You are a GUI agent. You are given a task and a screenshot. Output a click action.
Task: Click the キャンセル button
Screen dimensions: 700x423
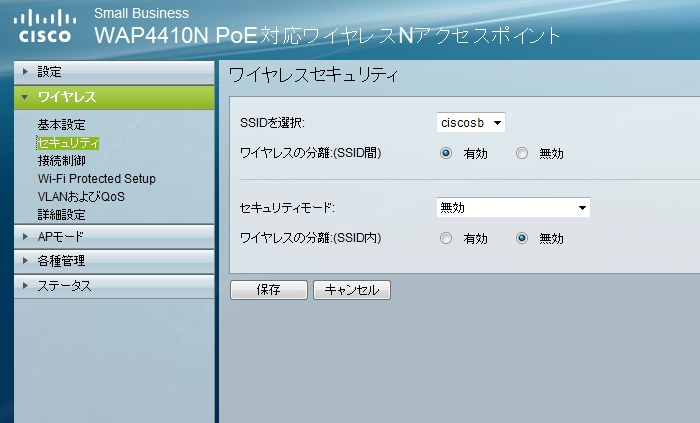pyautogui.click(x=352, y=290)
